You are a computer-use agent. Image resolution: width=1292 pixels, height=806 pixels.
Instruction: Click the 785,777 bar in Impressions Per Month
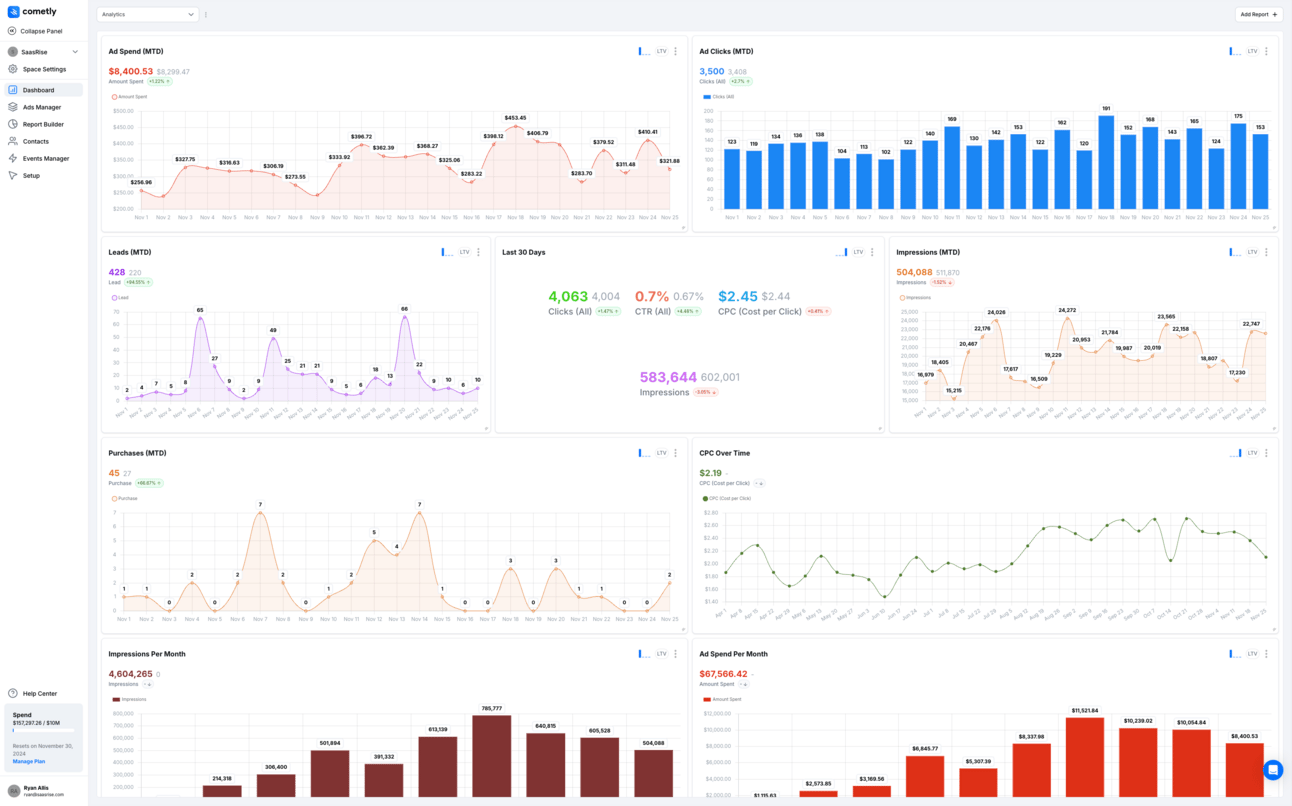492,756
